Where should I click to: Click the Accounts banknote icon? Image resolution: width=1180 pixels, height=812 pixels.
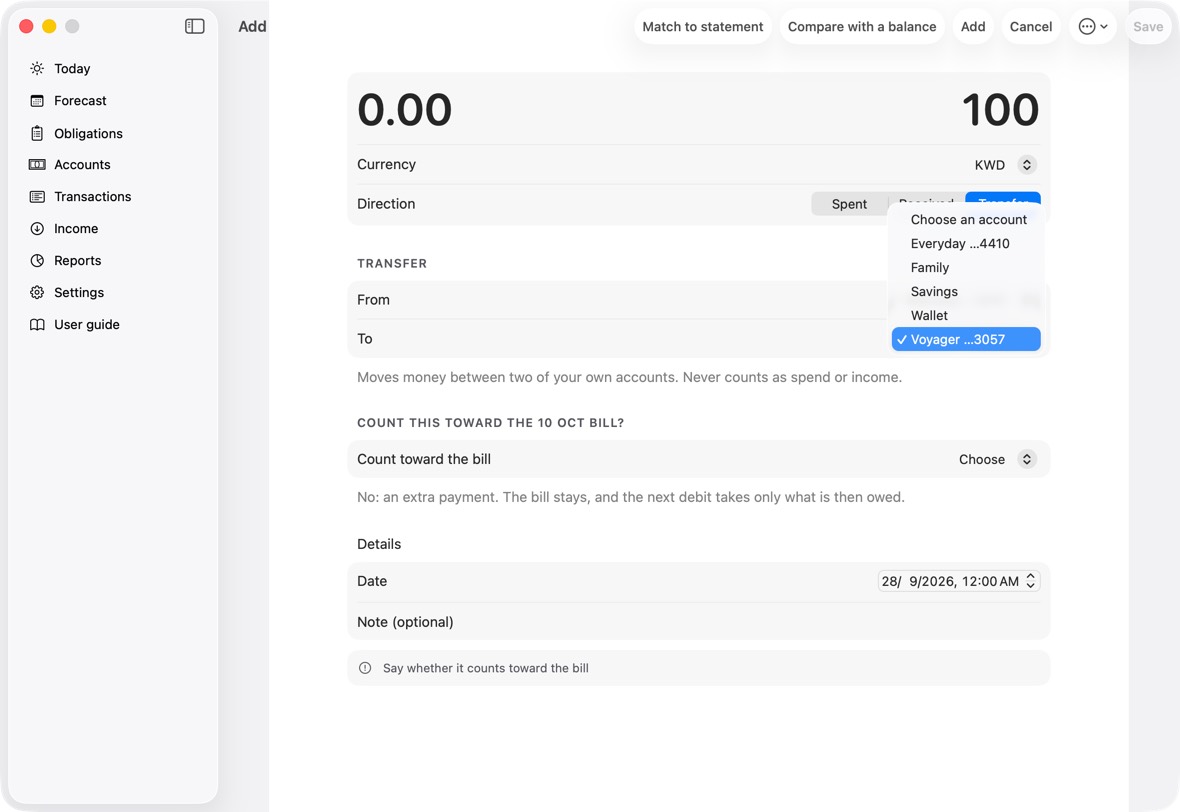click(x=37, y=165)
